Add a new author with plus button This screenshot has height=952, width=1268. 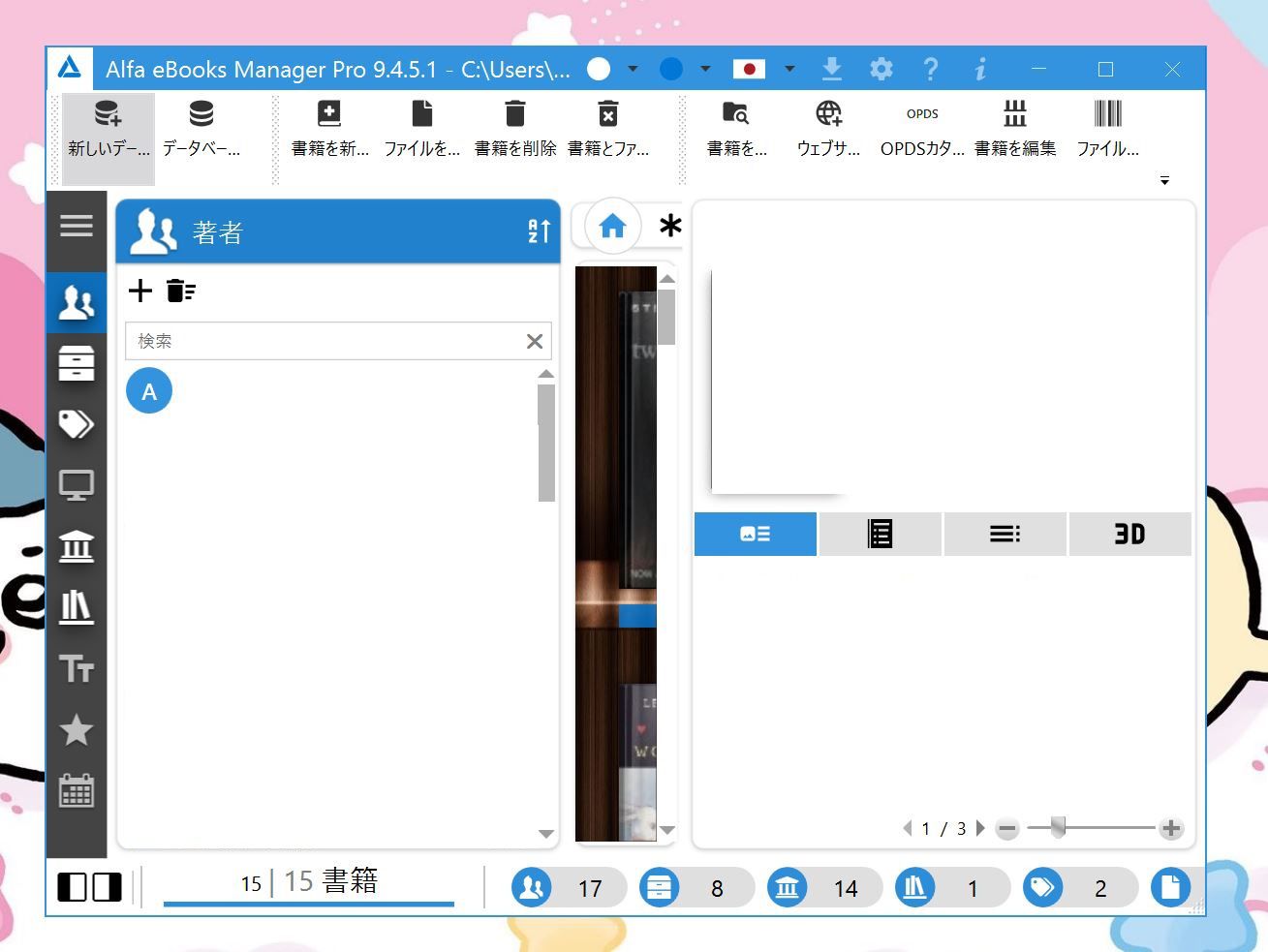click(x=139, y=290)
